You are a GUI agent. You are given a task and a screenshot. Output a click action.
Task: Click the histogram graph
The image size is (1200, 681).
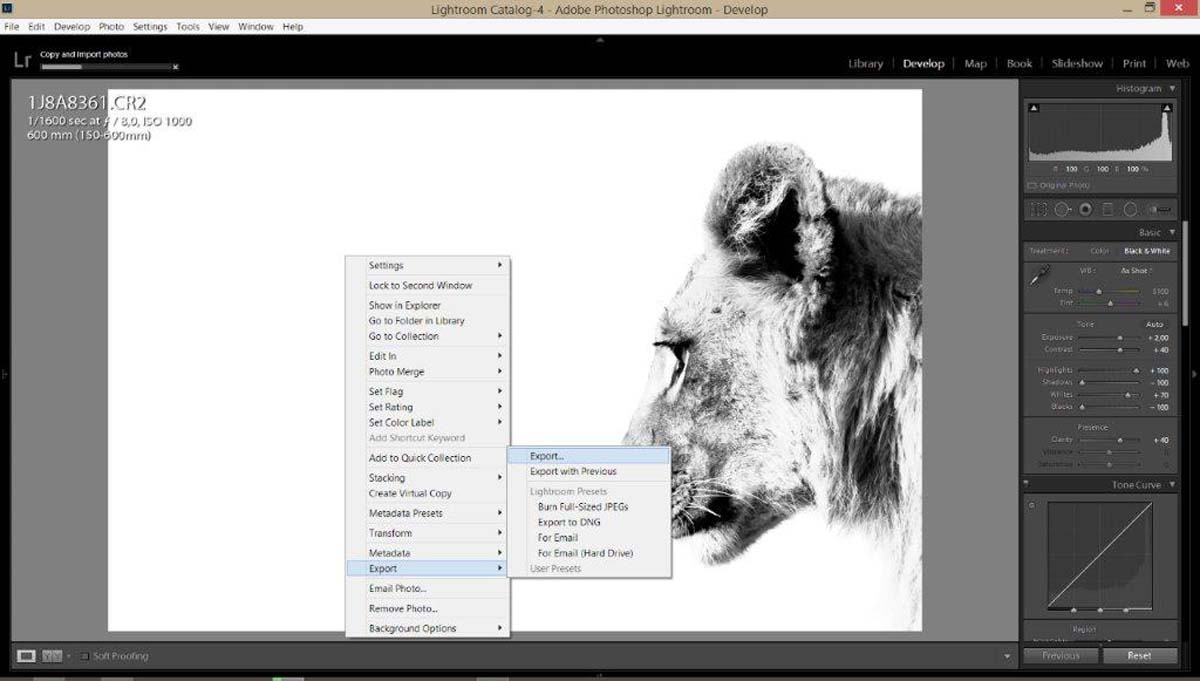pyautogui.click(x=1100, y=131)
